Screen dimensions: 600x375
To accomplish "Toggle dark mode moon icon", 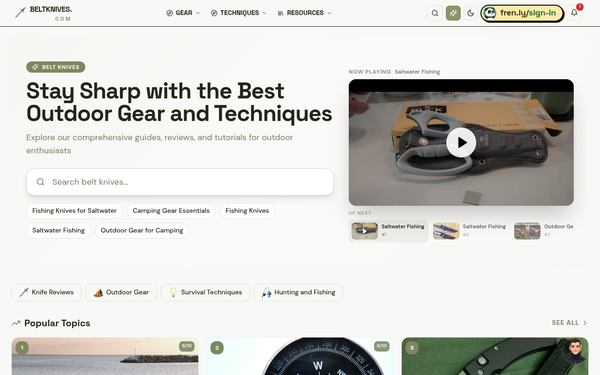I will pos(470,13).
